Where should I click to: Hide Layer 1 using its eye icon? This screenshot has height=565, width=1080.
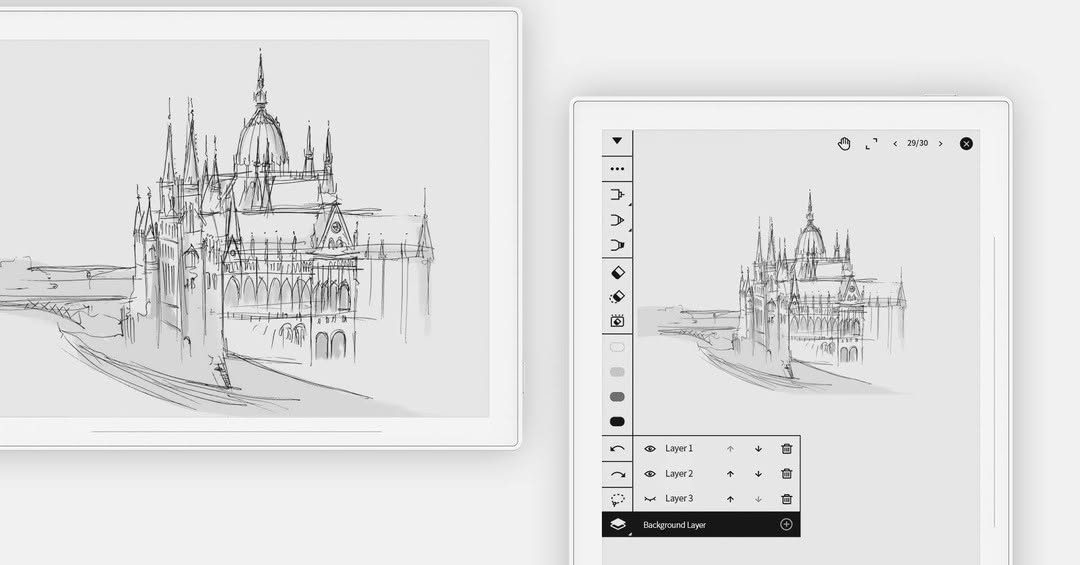650,449
